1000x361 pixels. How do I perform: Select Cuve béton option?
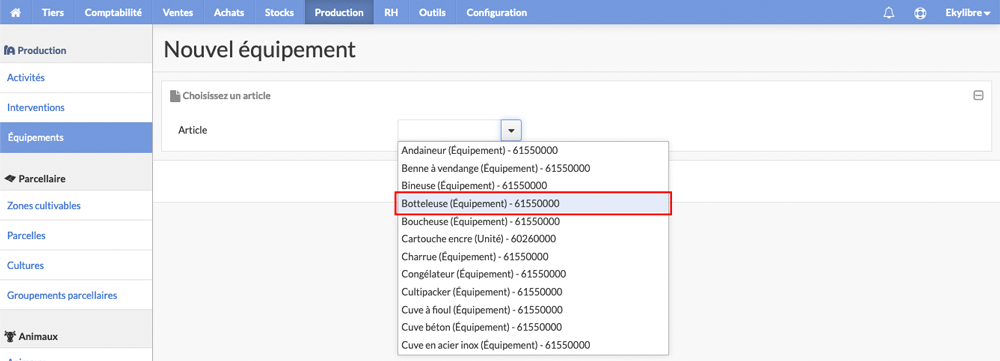pos(533,327)
